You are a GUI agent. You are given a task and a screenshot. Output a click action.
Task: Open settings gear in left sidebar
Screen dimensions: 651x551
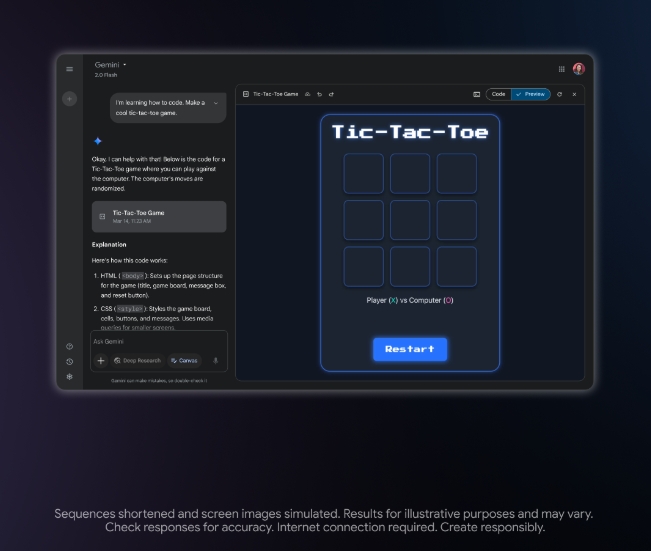[69, 377]
